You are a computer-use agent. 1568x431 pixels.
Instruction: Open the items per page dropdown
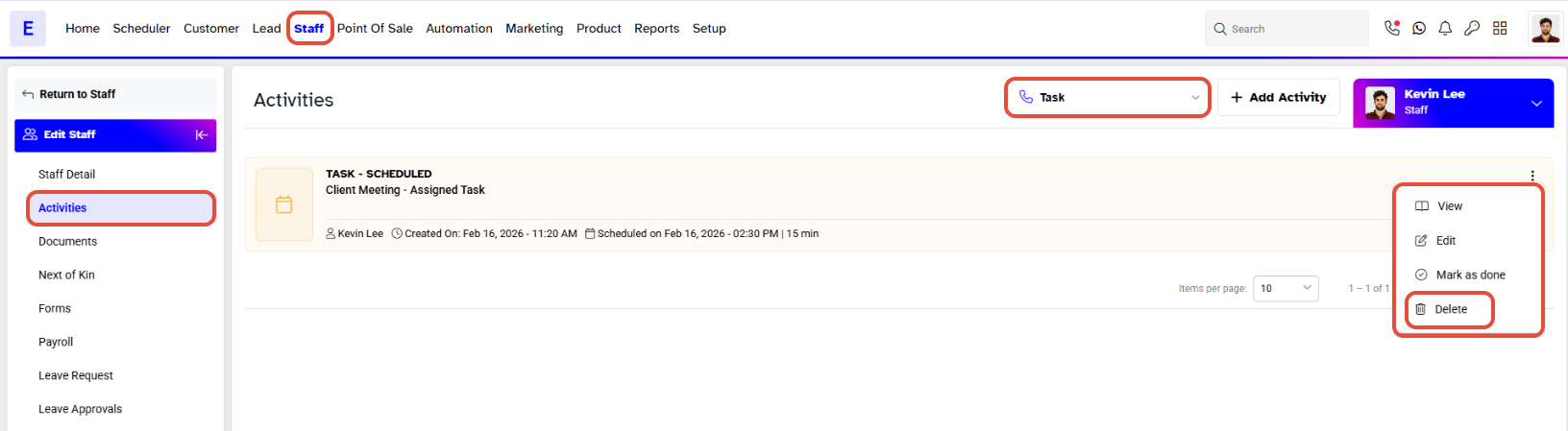(x=1286, y=288)
